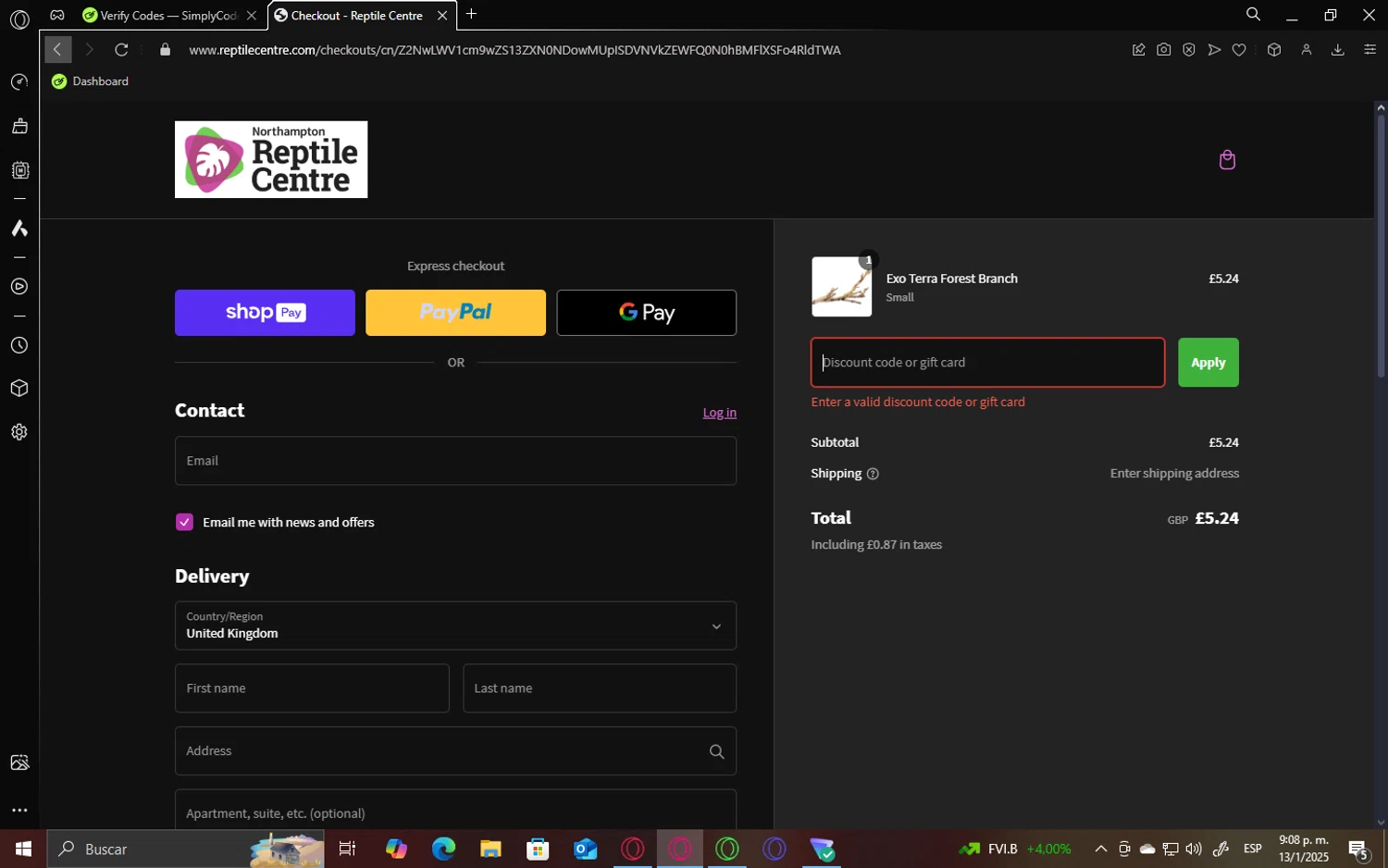Open the notification center in taskbar

(1358, 849)
